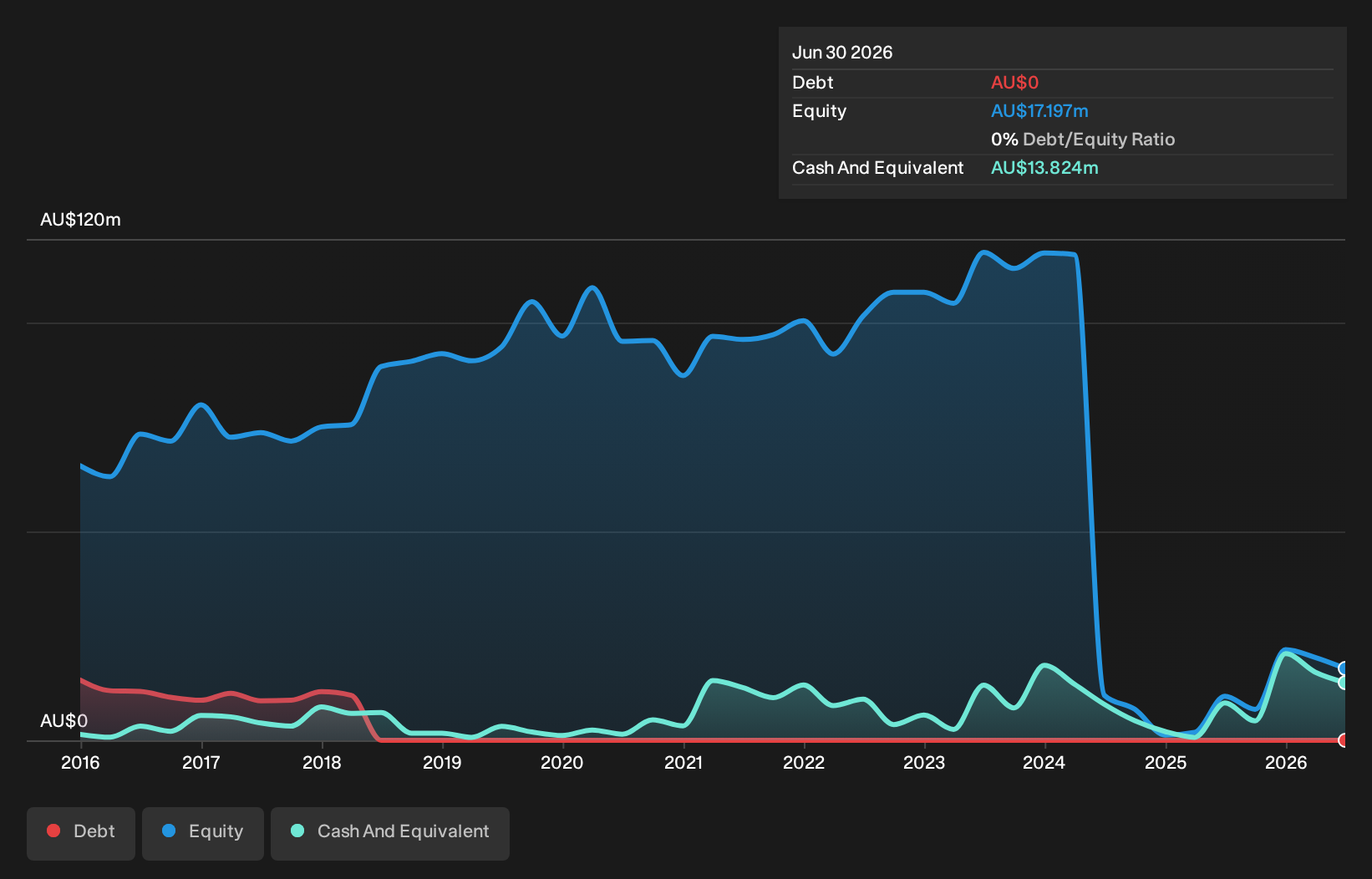Click the 2017 x-axis label
The width and height of the screenshot is (1372, 879).
(201, 762)
